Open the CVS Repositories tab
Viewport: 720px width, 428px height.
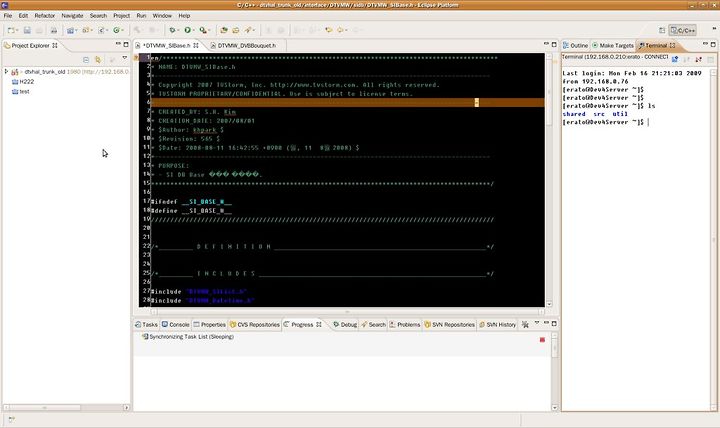click(x=255, y=325)
